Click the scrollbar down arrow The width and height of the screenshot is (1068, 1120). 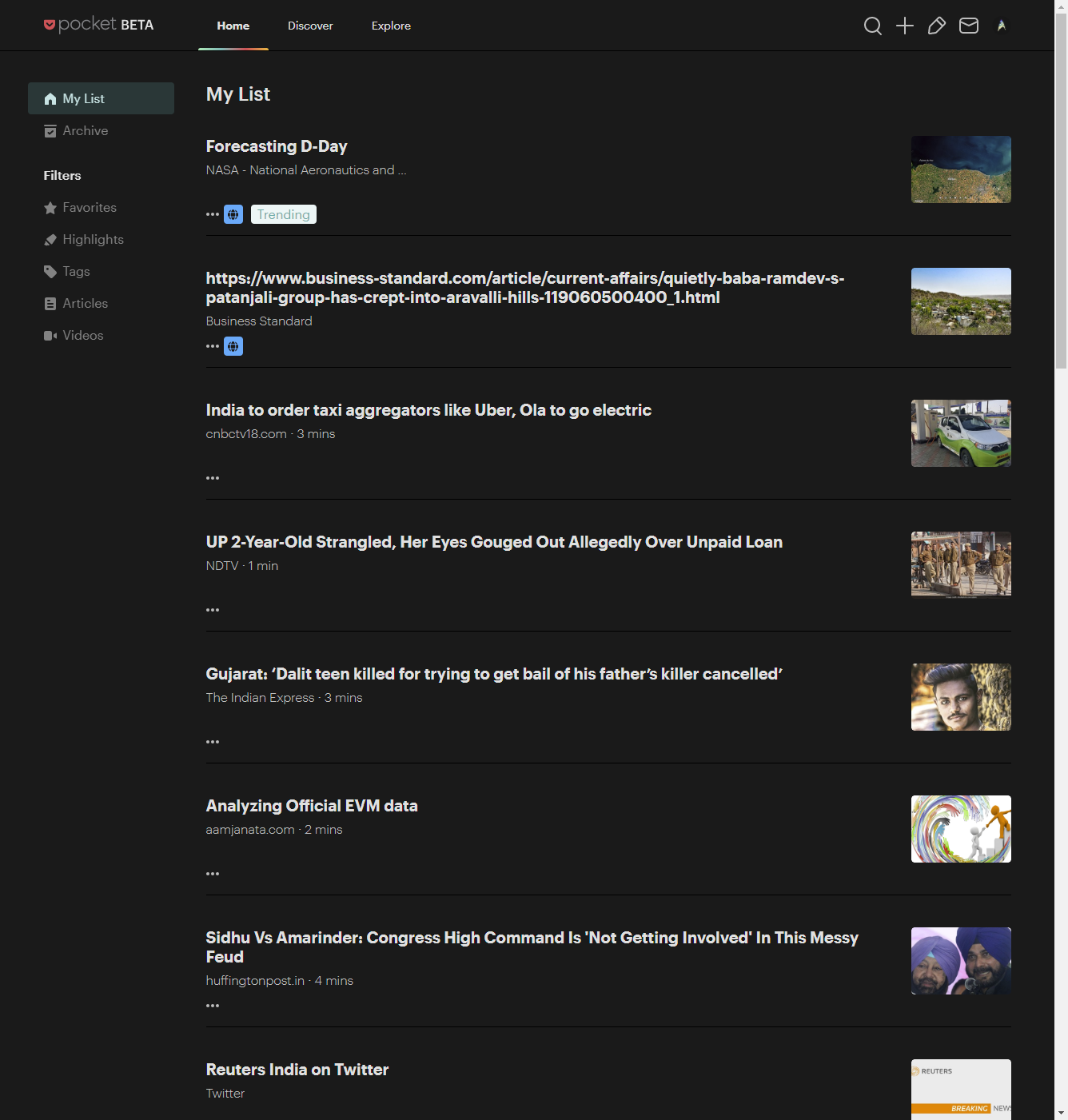tap(1061, 1113)
